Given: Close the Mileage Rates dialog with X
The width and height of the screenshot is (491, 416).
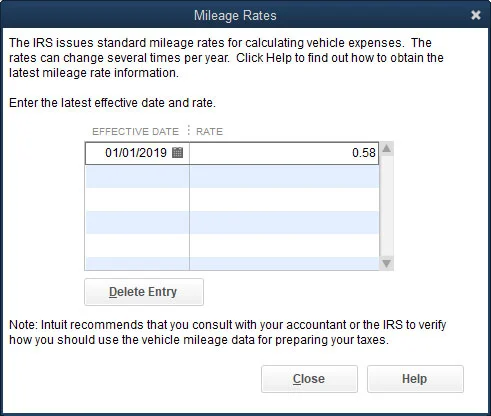Looking at the screenshot, I should point(476,15).
